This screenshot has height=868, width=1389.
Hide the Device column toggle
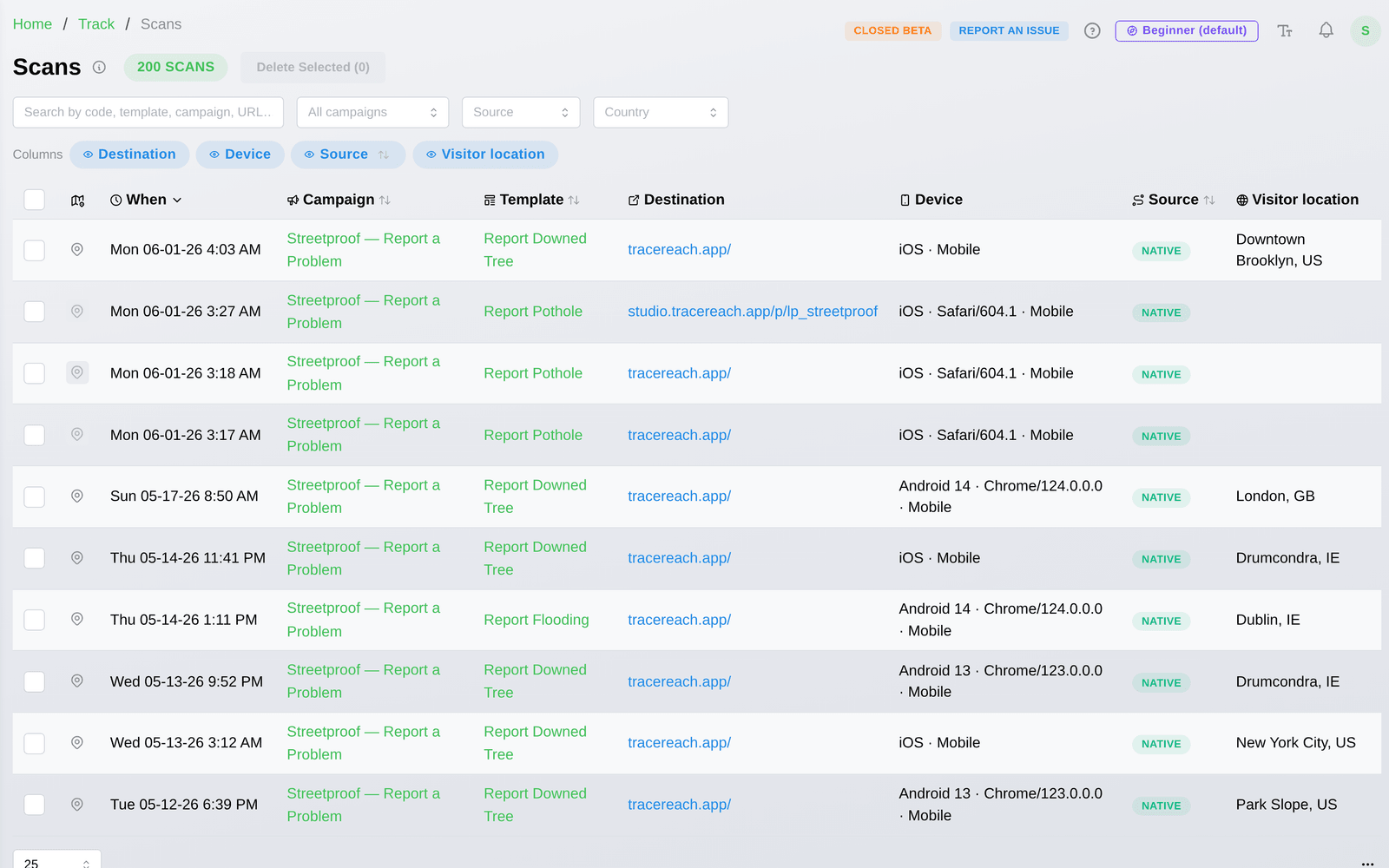tap(240, 155)
